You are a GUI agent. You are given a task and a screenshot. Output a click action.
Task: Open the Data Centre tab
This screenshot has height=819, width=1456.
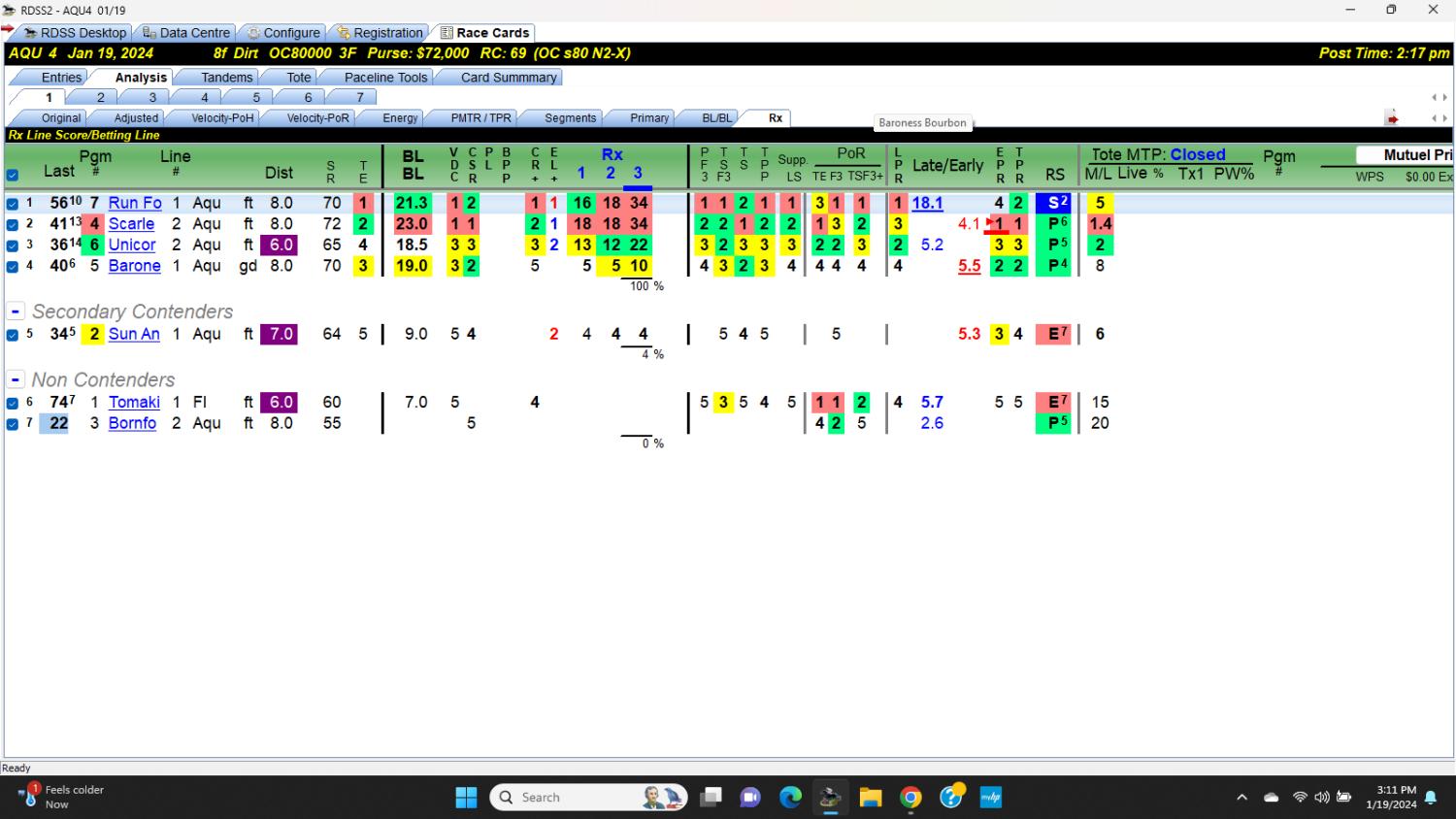pos(186,33)
